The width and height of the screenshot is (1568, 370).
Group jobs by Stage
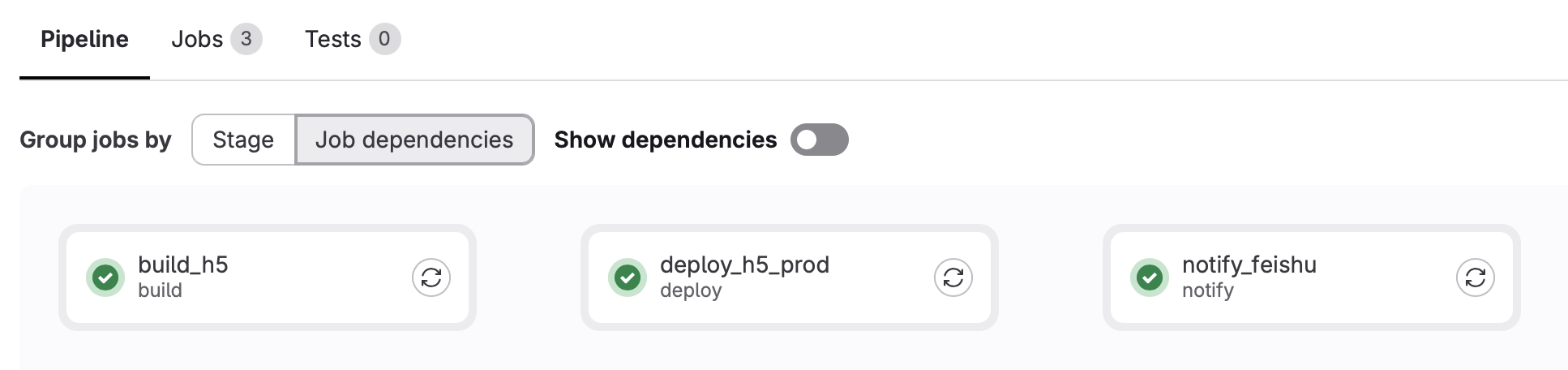[243, 140]
